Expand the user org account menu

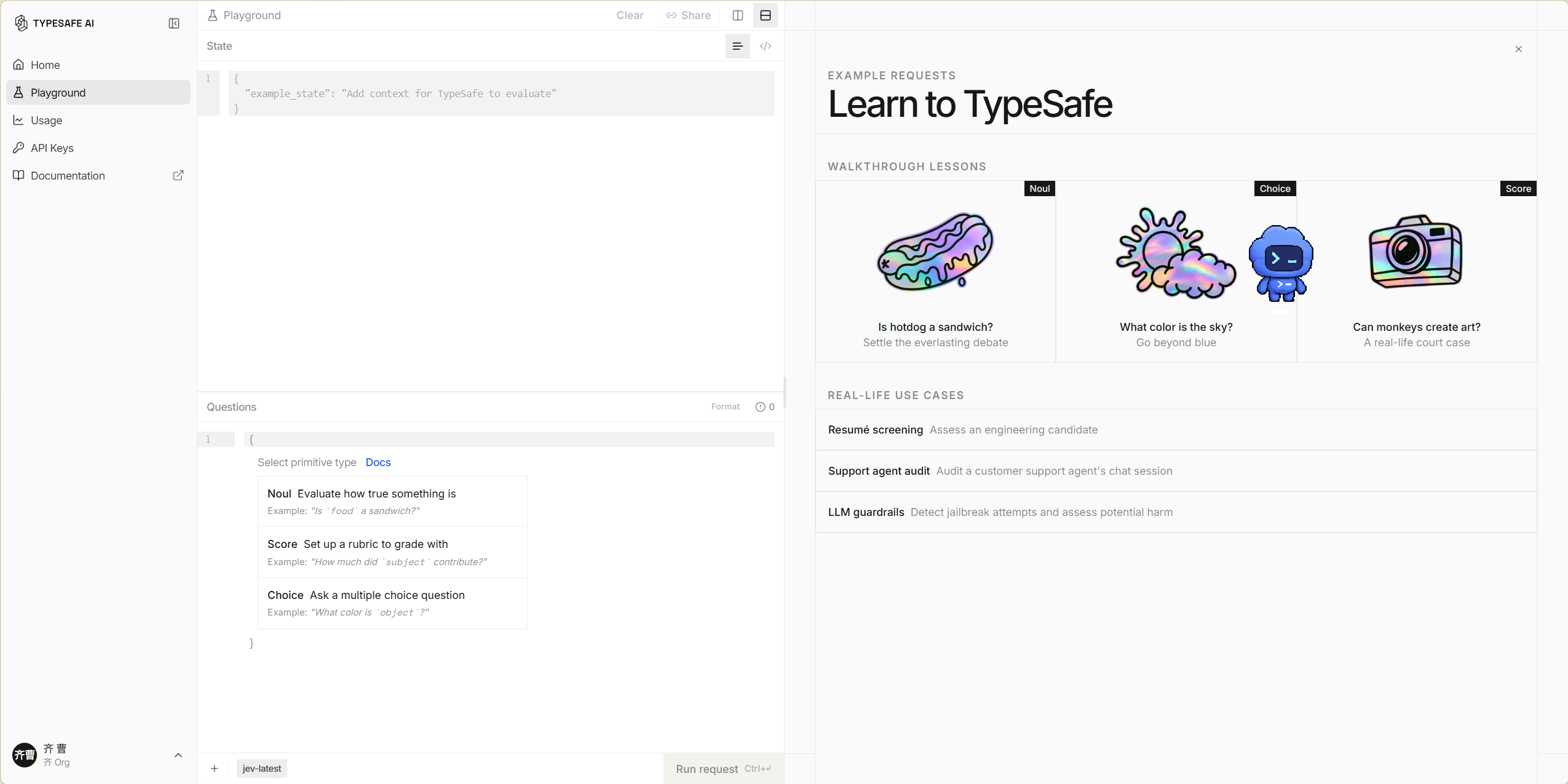tap(178, 755)
